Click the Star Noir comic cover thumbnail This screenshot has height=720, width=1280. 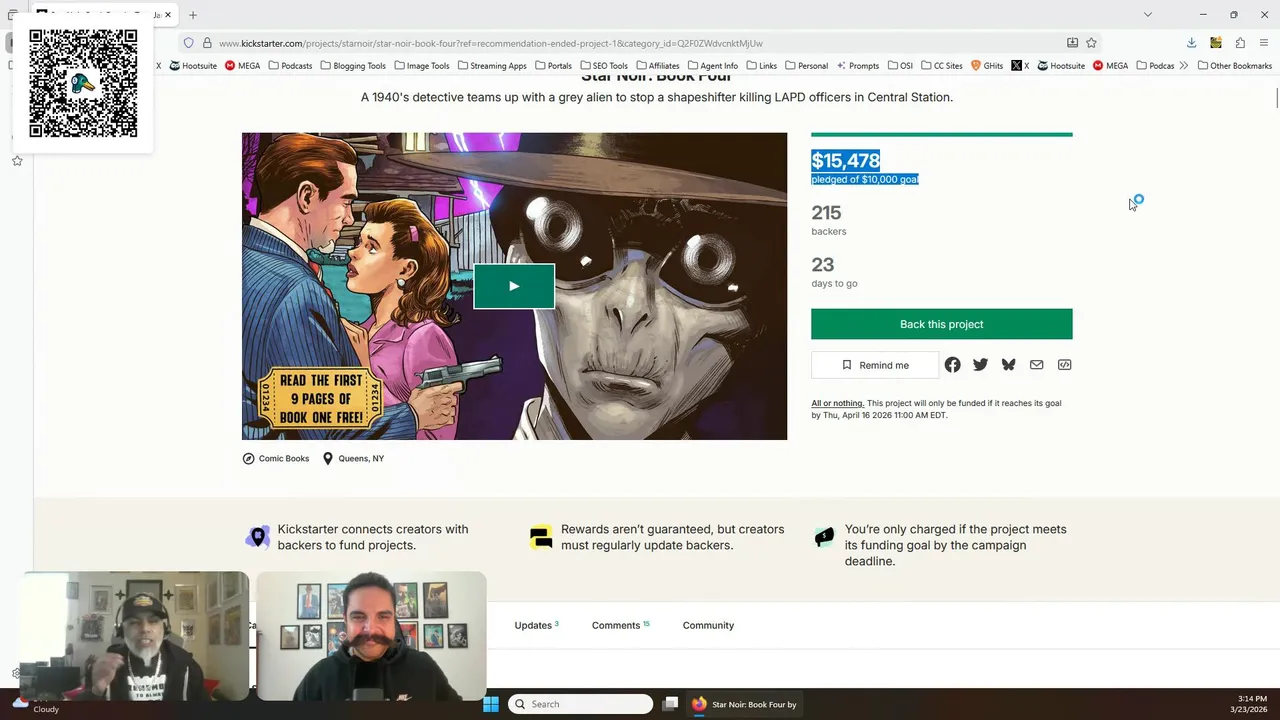[x=514, y=286]
